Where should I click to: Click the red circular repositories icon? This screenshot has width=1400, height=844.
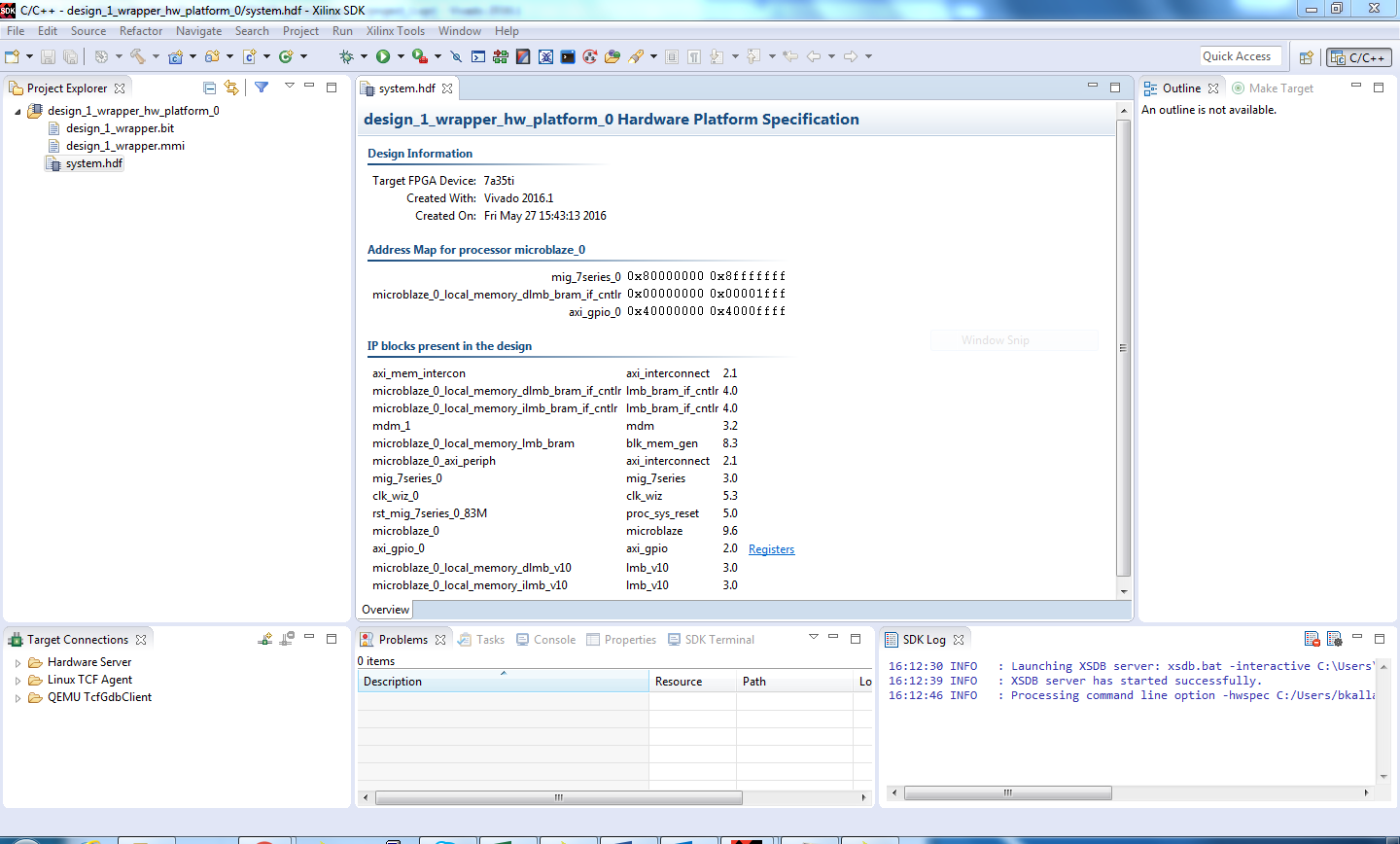click(590, 56)
